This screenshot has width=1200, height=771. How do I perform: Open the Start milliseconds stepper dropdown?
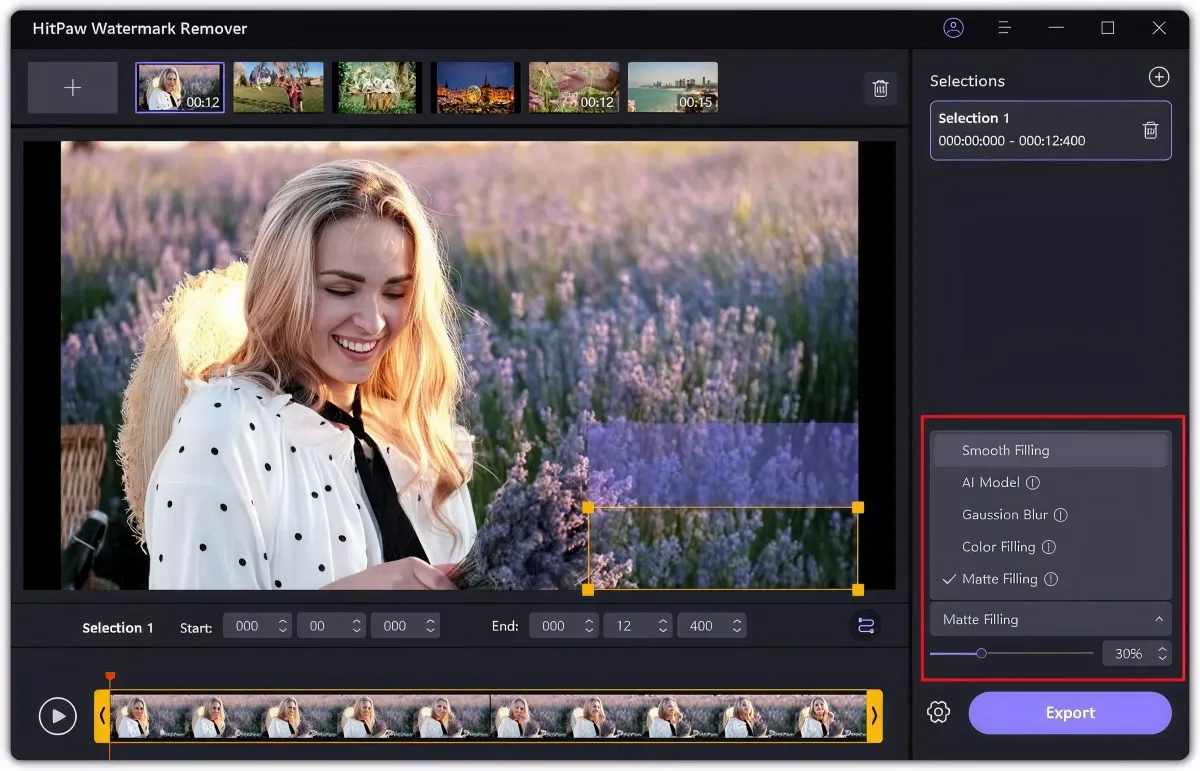click(x=430, y=625)
